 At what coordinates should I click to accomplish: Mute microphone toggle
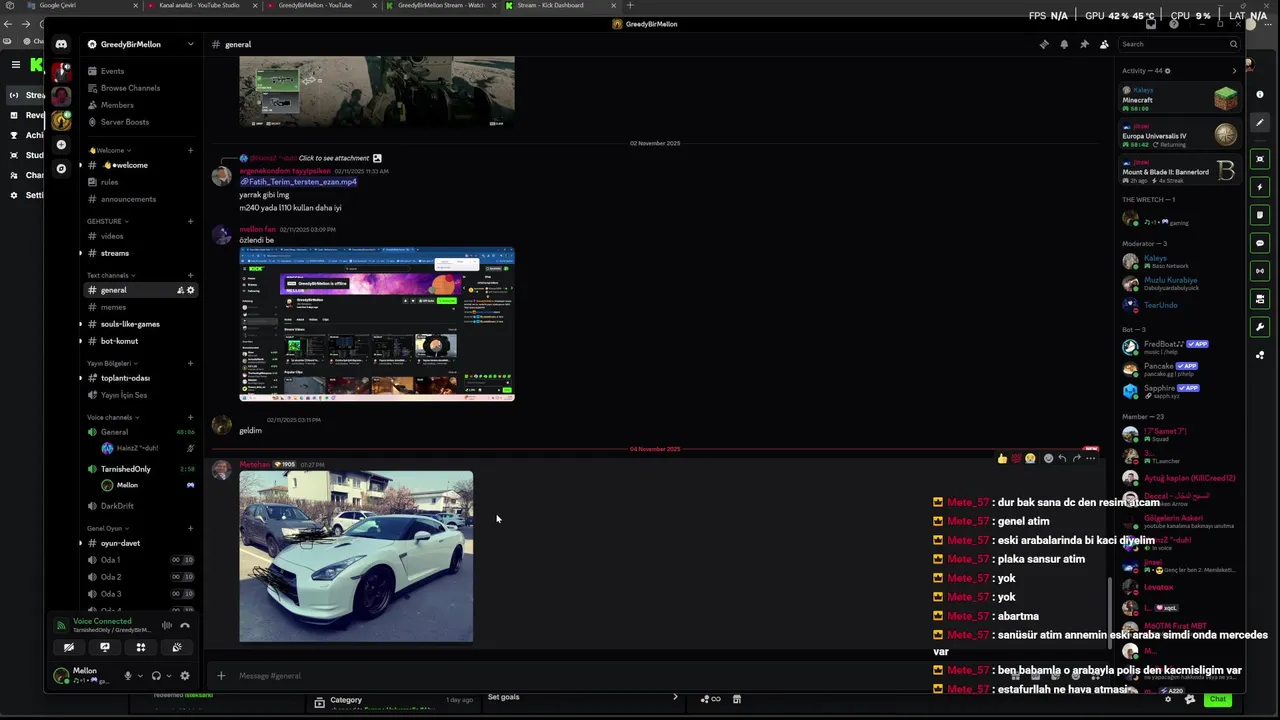coord(127,676)
